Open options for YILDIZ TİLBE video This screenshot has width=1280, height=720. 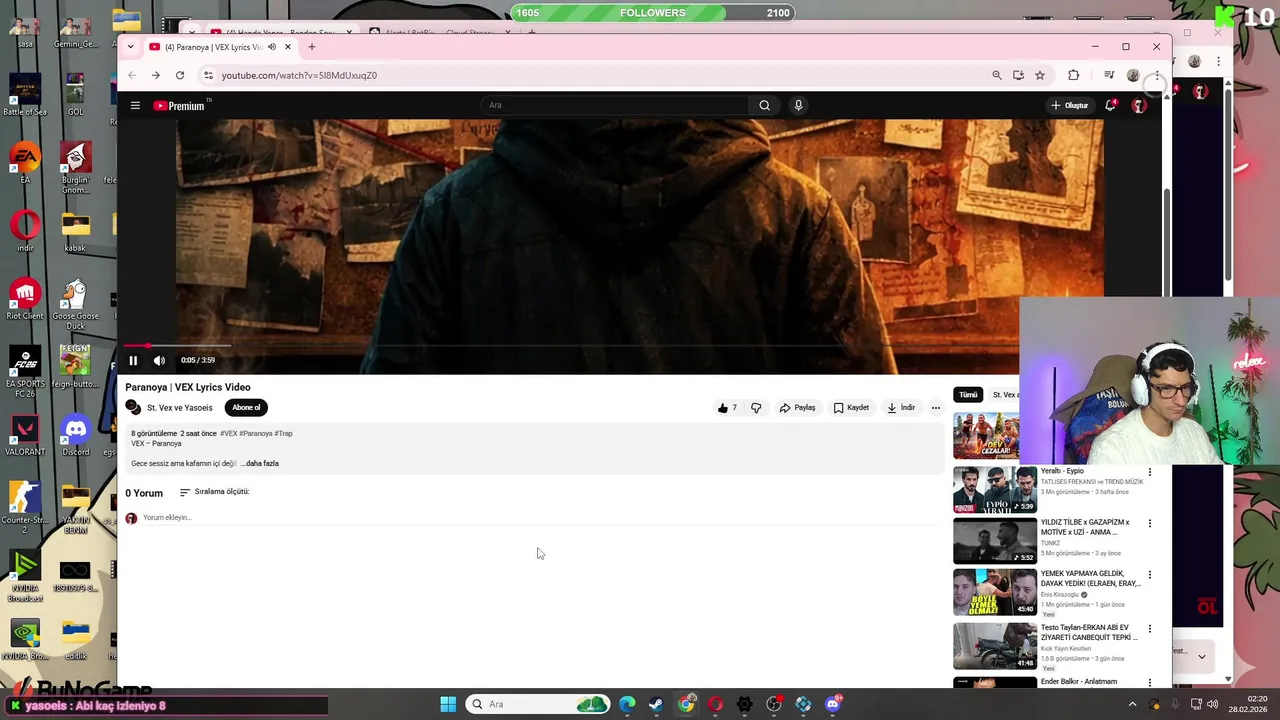coord(1150,523)
